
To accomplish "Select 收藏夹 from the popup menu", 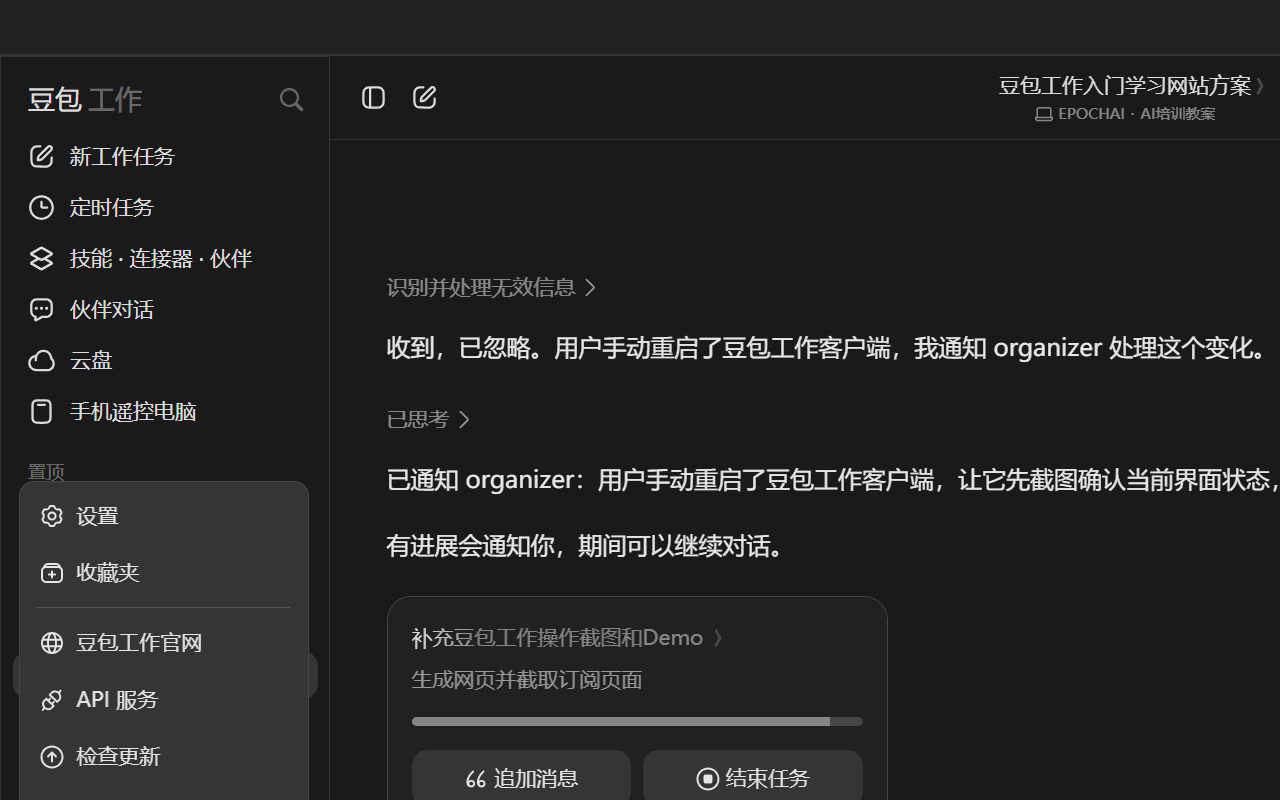I will [164, 573].
